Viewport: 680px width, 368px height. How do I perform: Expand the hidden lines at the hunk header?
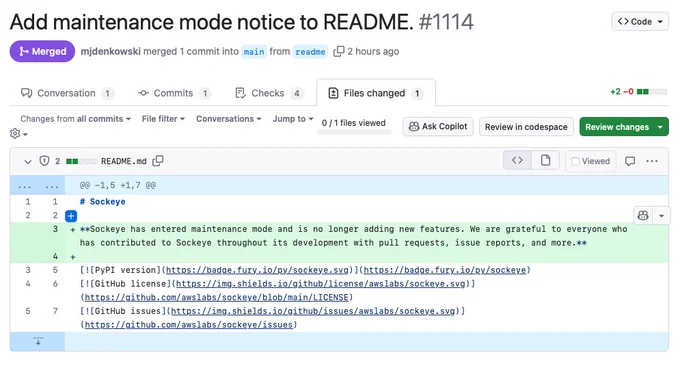(x=38, y=186)
